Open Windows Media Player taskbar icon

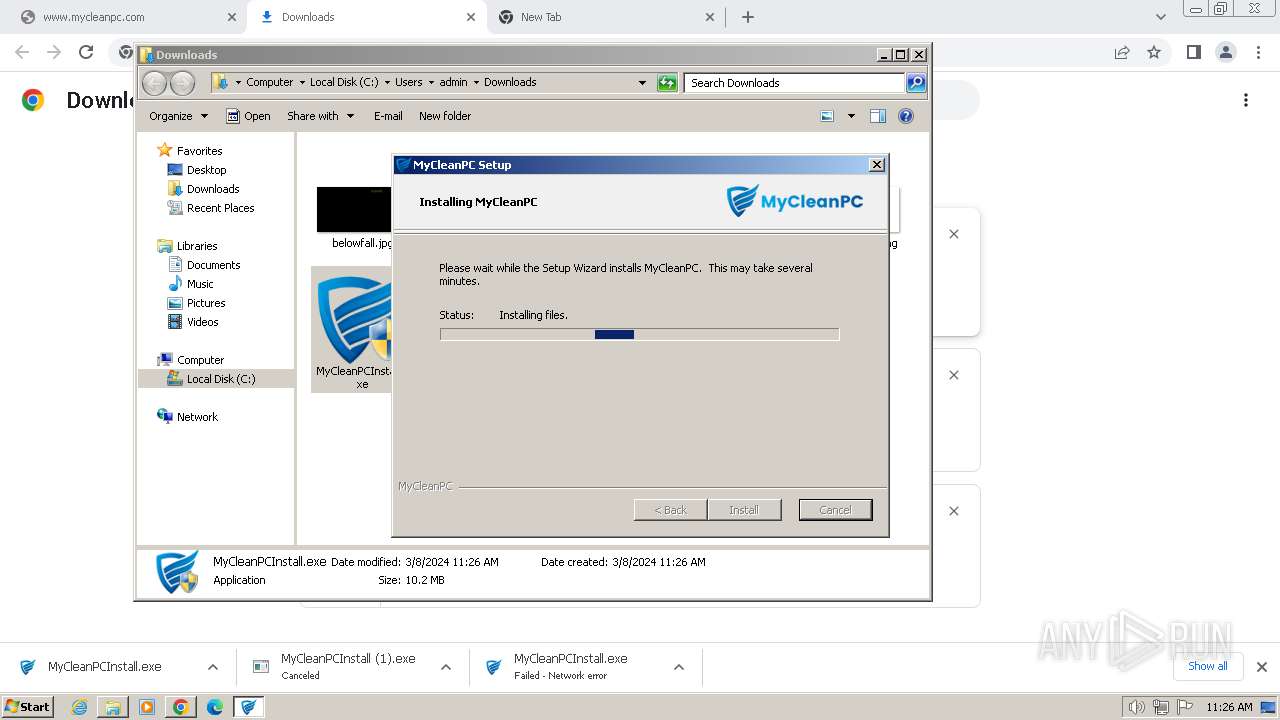point(147,707)
